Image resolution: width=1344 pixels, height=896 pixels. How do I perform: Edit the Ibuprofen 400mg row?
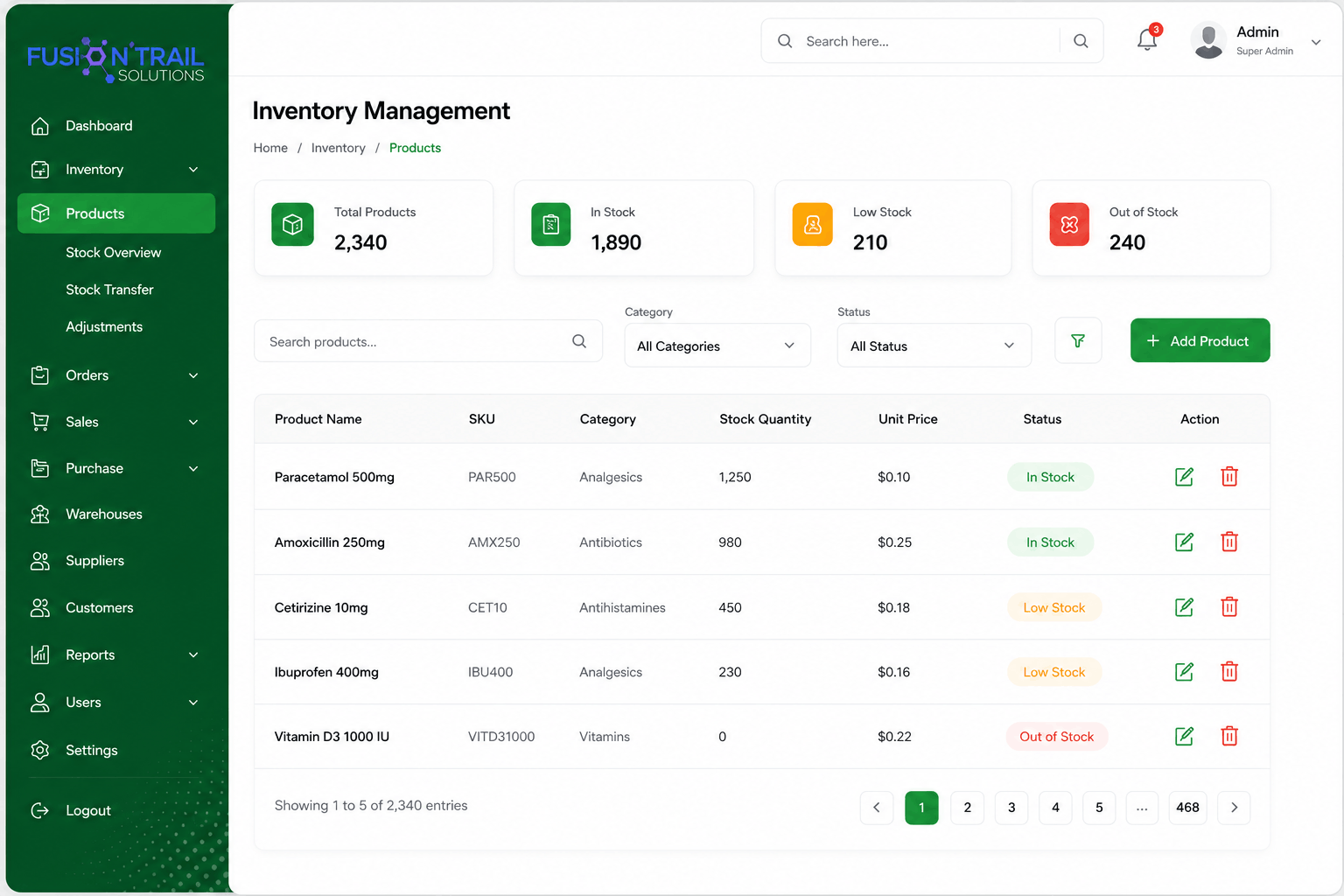pyautogui.click(x=1184, y=671)
